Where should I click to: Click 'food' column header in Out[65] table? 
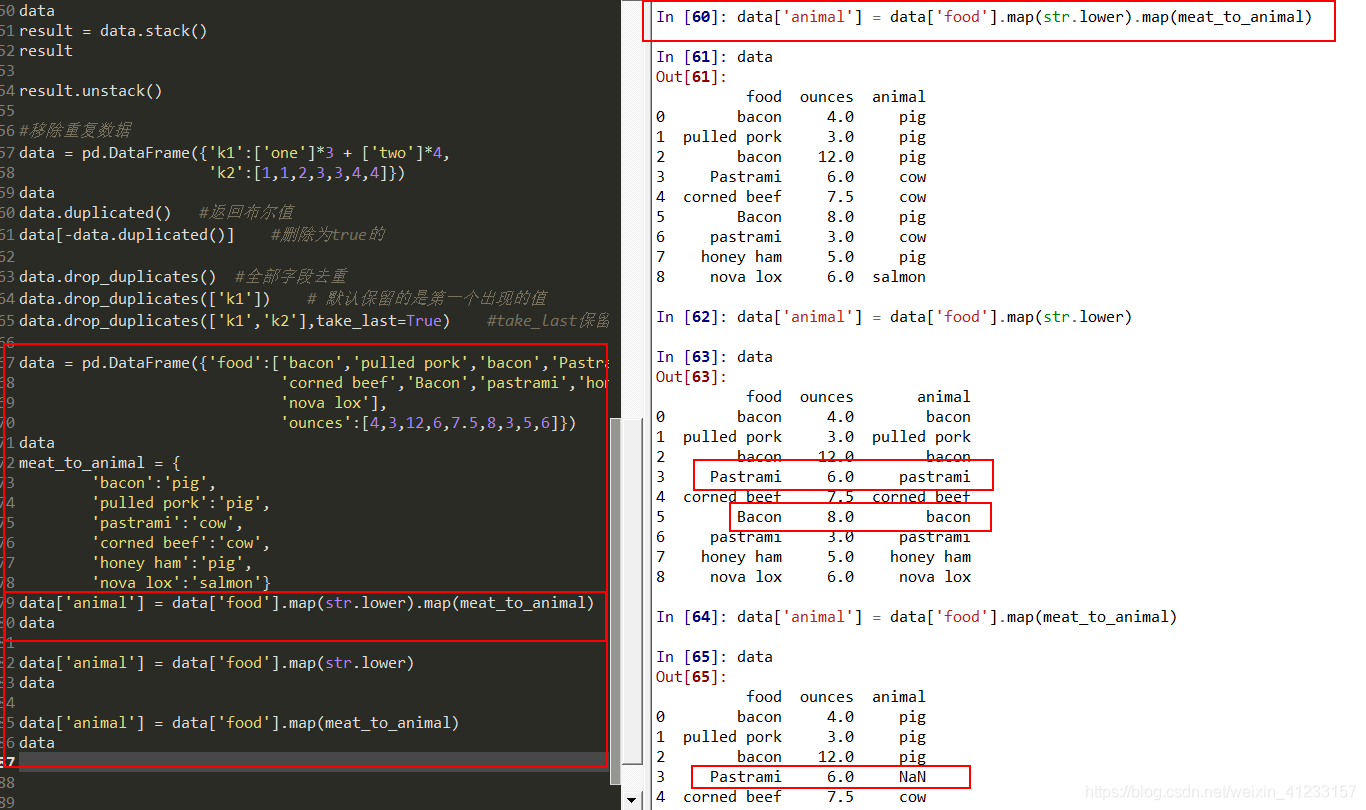coord(764,696)
